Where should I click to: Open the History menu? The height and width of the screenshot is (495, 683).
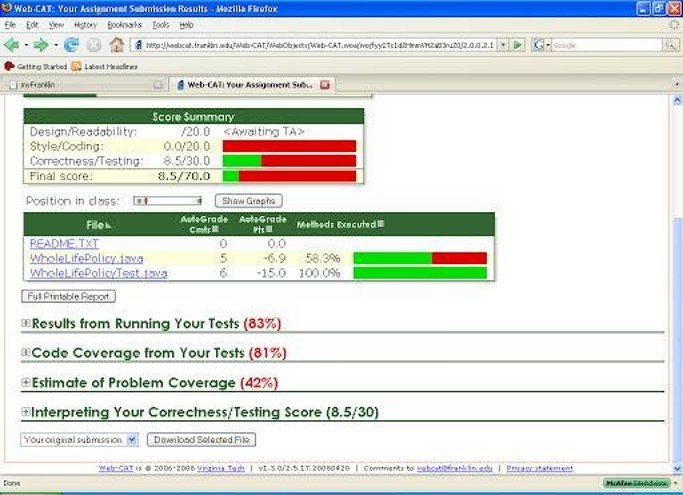(85, 25)
